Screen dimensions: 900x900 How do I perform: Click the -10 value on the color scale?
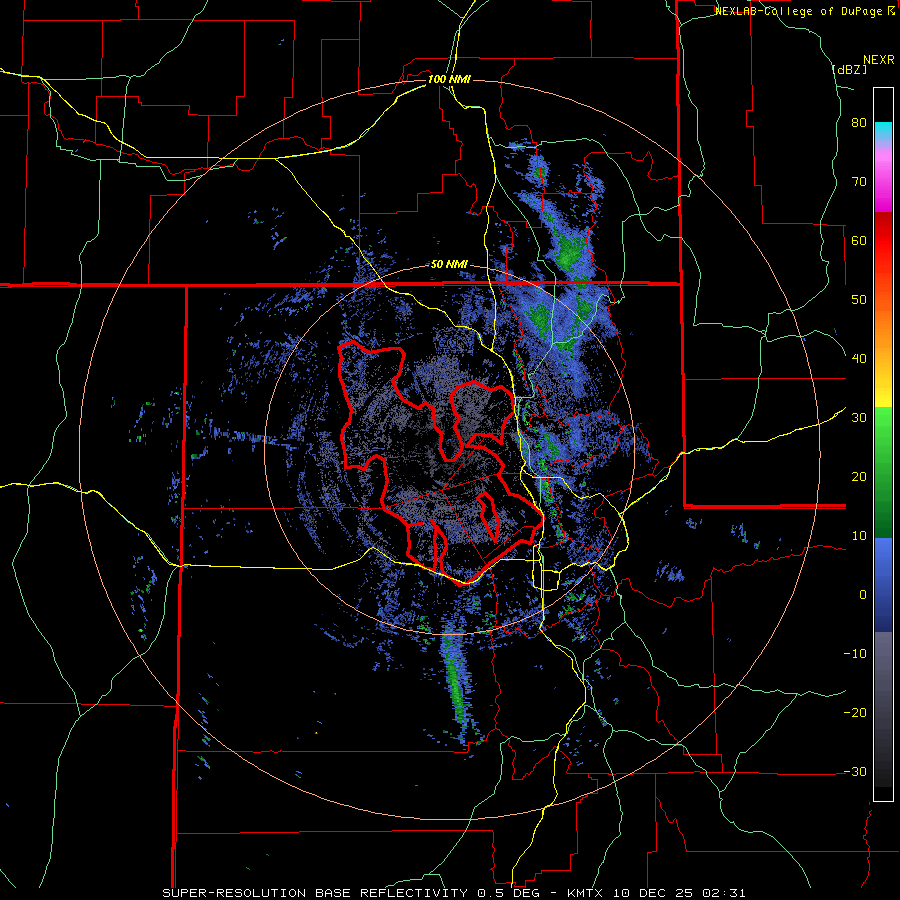[855, 653]
